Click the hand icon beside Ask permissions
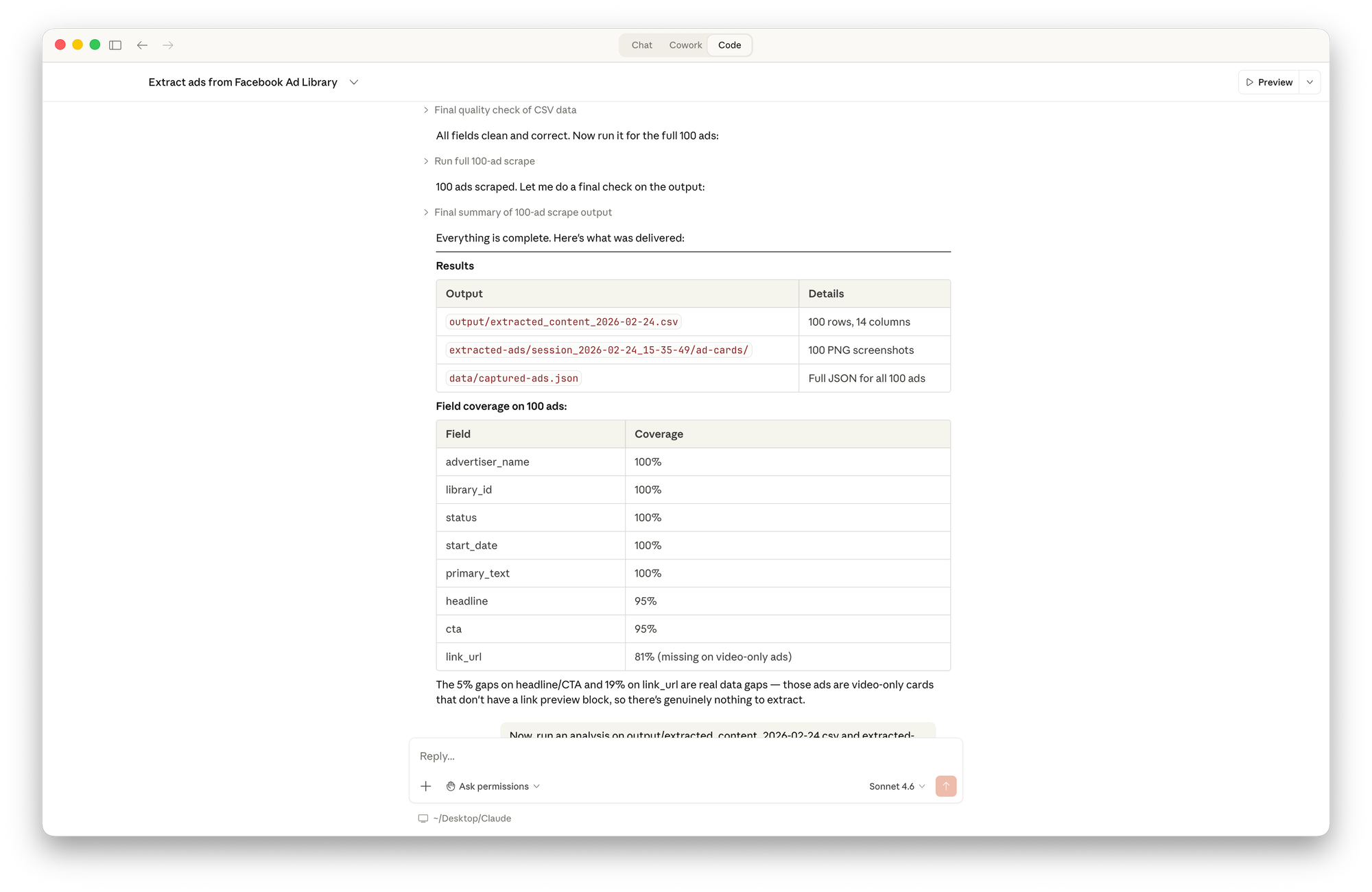The height and width of the screenshot is (892, 1372). tap(451, 786)
